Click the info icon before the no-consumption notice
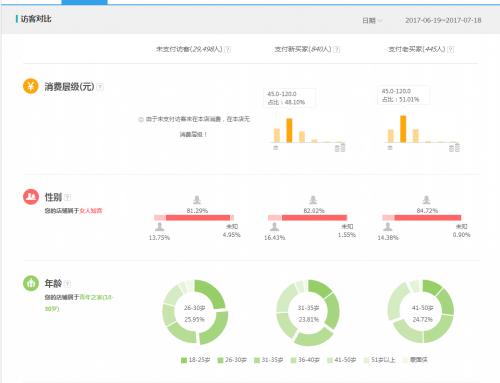Viewport: 500px width, 383px height. [141, 119]
